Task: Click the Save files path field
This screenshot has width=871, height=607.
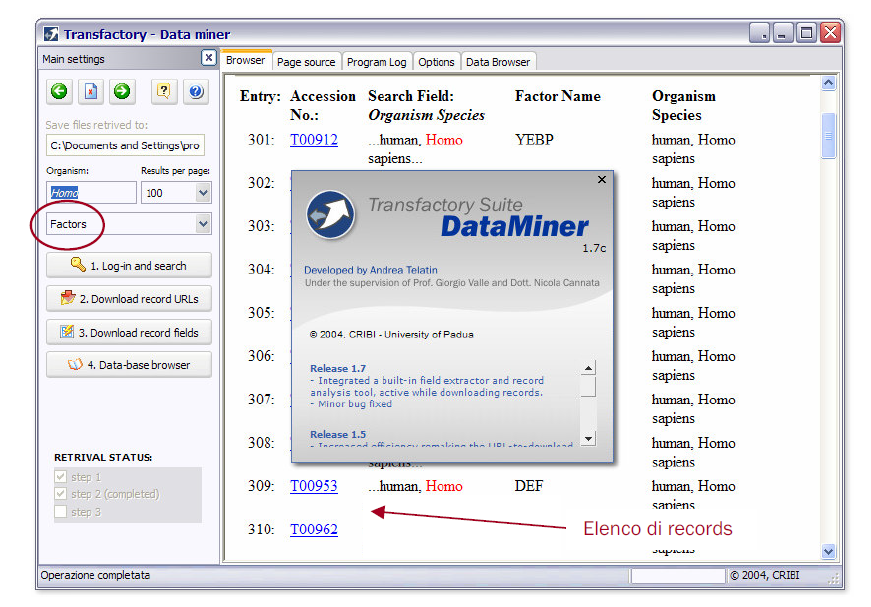Action: point(125,145)
